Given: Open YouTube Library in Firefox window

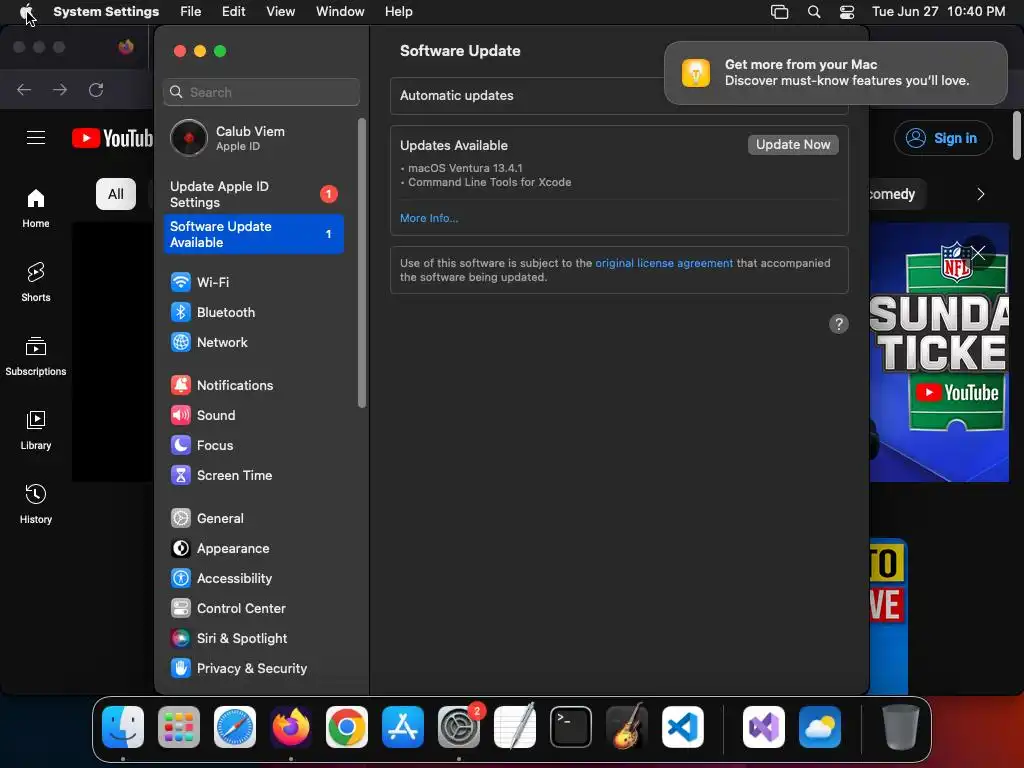Looking at the screenshot, I should (36, 430).
